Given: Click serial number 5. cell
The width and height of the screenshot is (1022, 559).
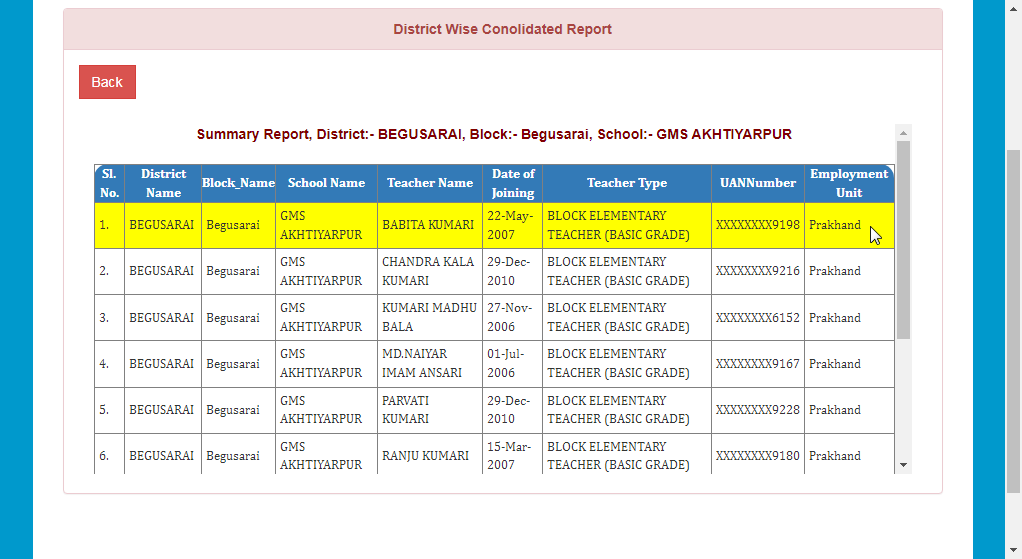Looking at the screenshot, I should [110, 410].
